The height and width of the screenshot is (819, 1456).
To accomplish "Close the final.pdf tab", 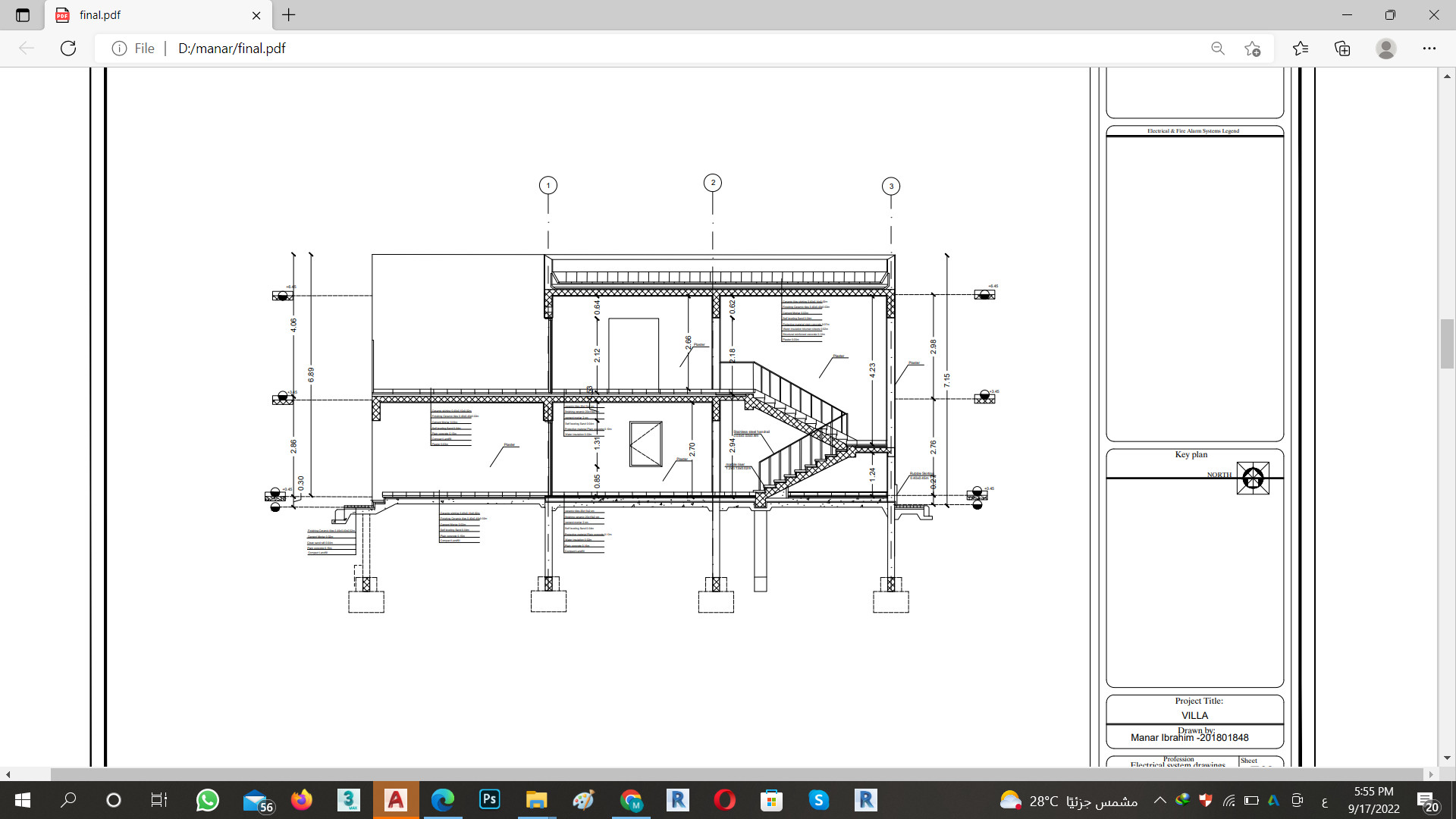I will pos(256,15).
